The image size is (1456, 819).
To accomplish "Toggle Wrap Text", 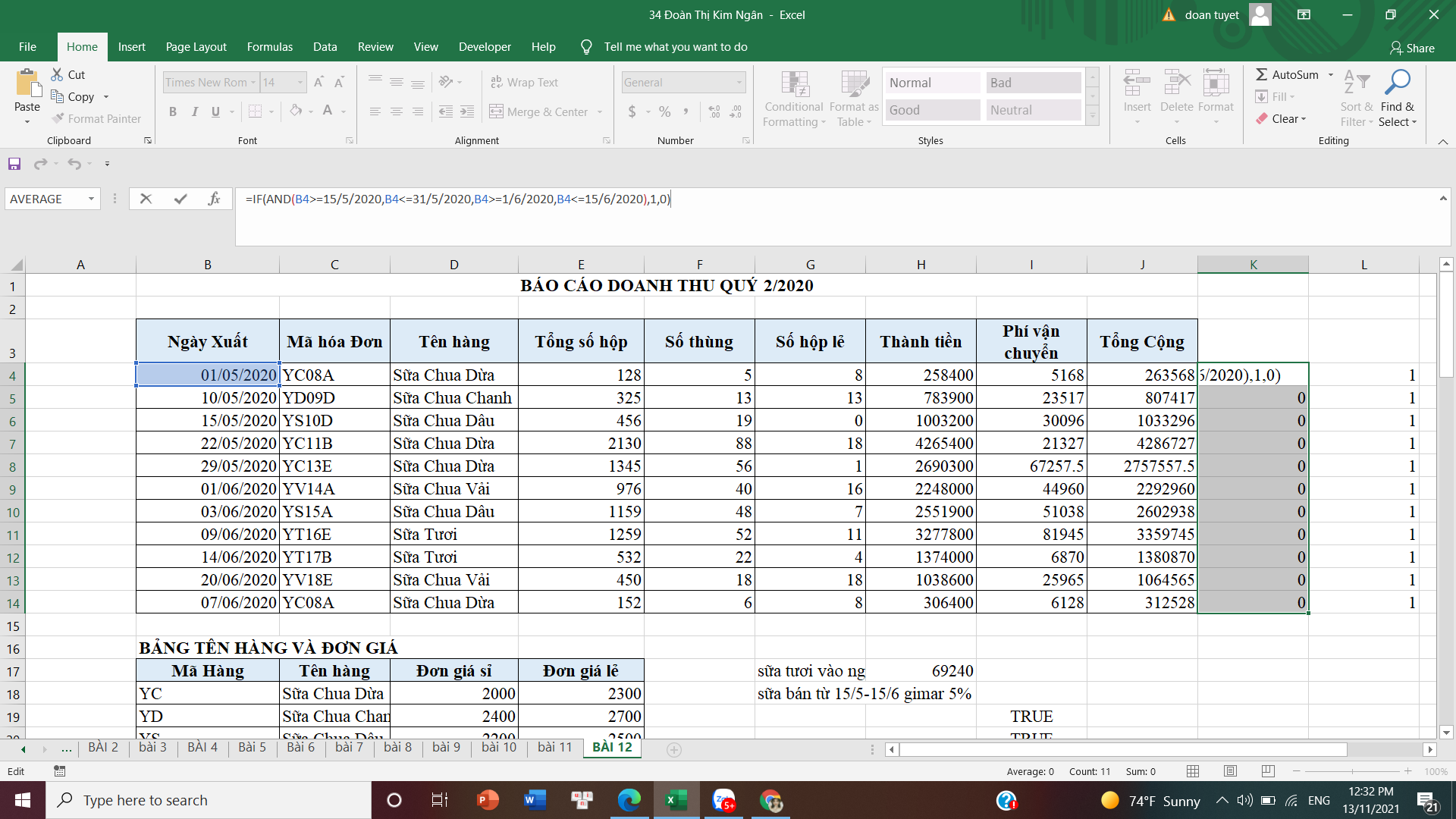I will pos(524,82).
